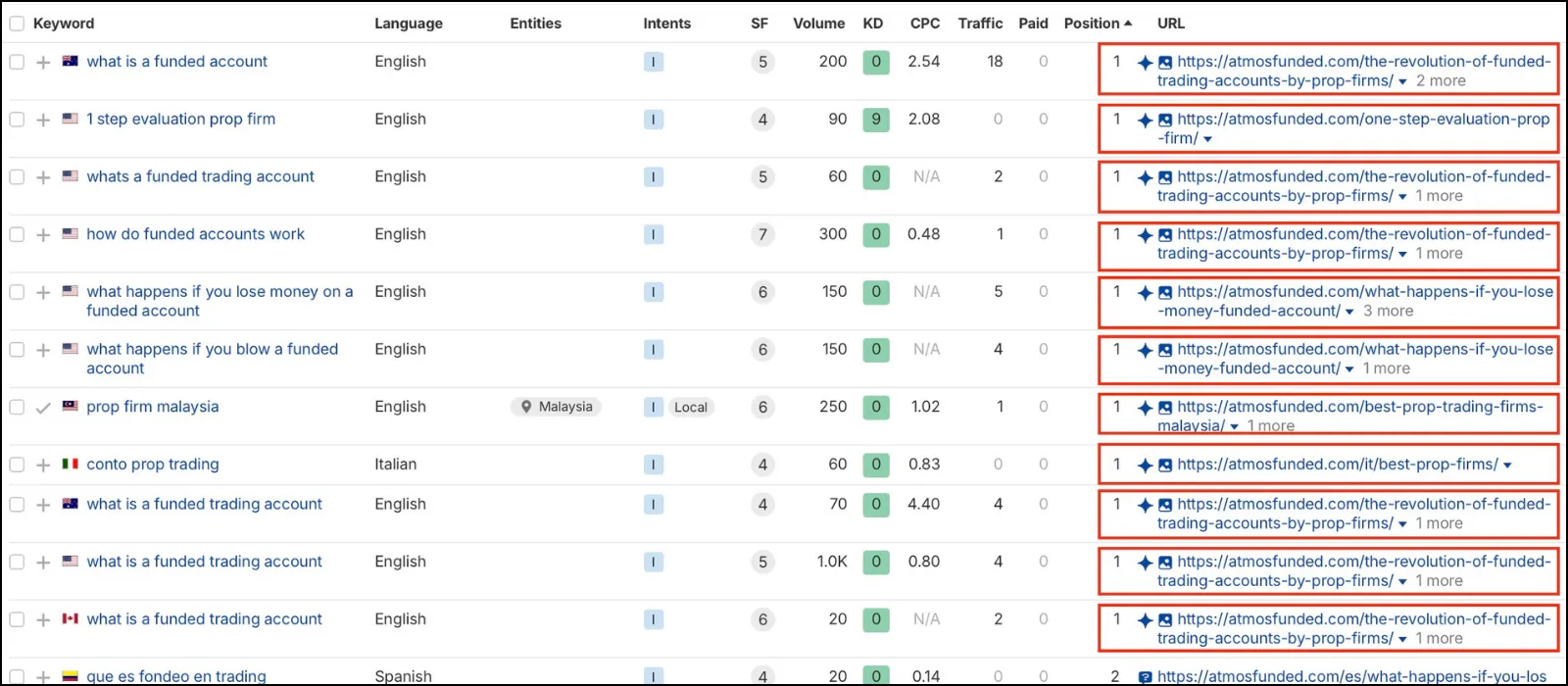1568x686 pixels.
Task: Click the plus icon for "how do funded accounts work"
Action: (x=43, y=235)
